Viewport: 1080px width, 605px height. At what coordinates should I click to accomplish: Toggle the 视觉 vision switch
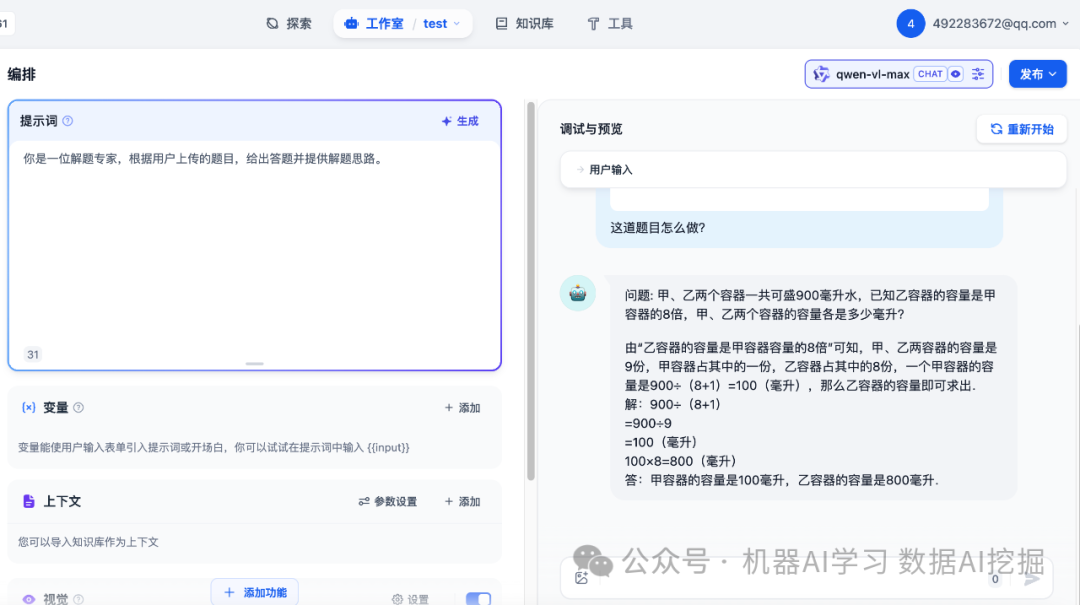click(x=478, y=599)
